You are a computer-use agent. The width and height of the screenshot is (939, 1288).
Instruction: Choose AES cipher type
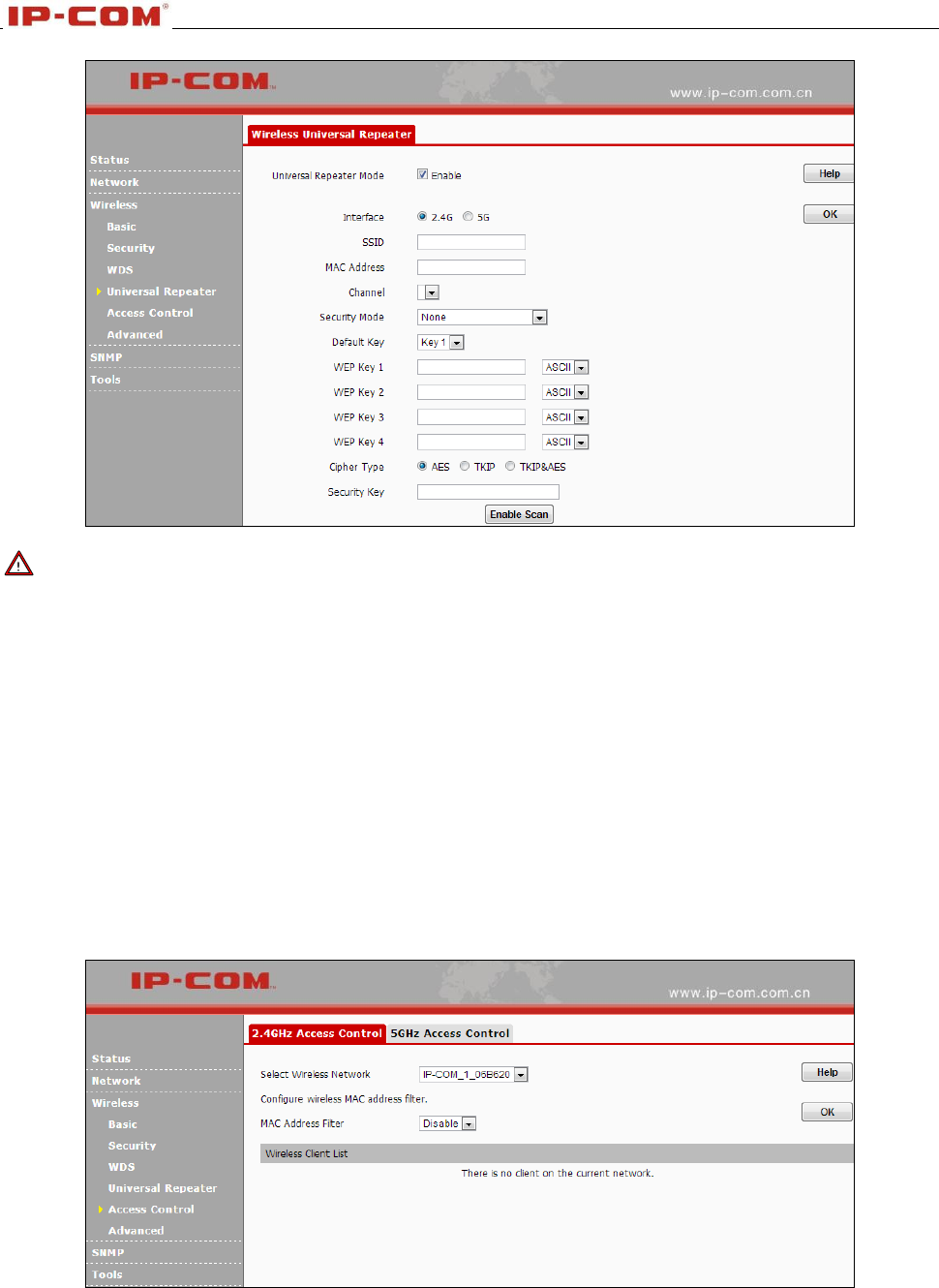[422, 466]
